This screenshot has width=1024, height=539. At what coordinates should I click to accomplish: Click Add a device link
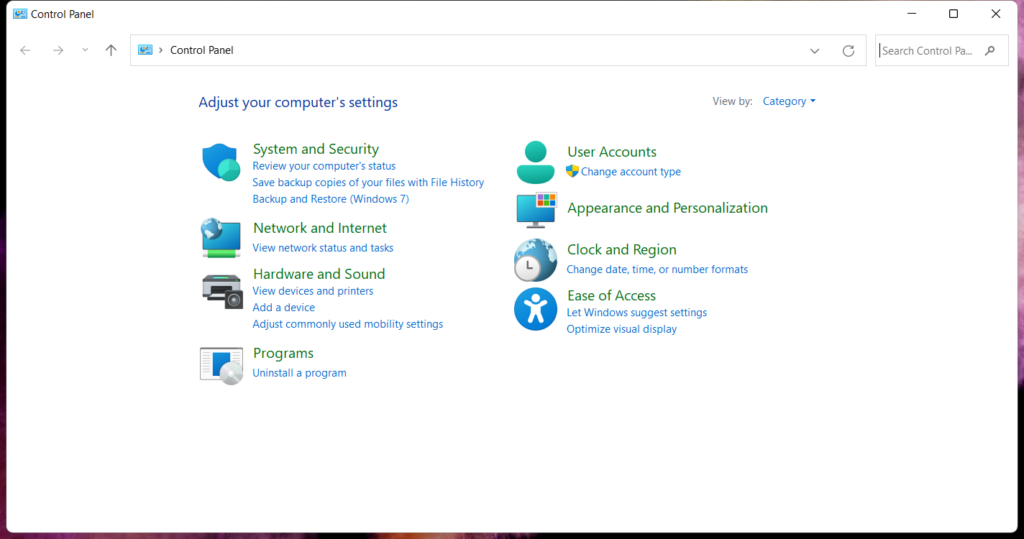283,307
